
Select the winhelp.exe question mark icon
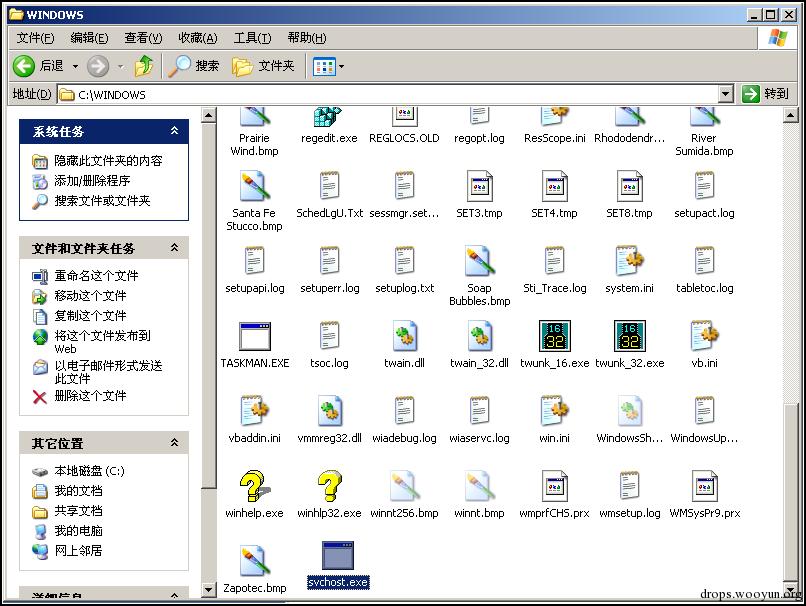tap(254, 487)
